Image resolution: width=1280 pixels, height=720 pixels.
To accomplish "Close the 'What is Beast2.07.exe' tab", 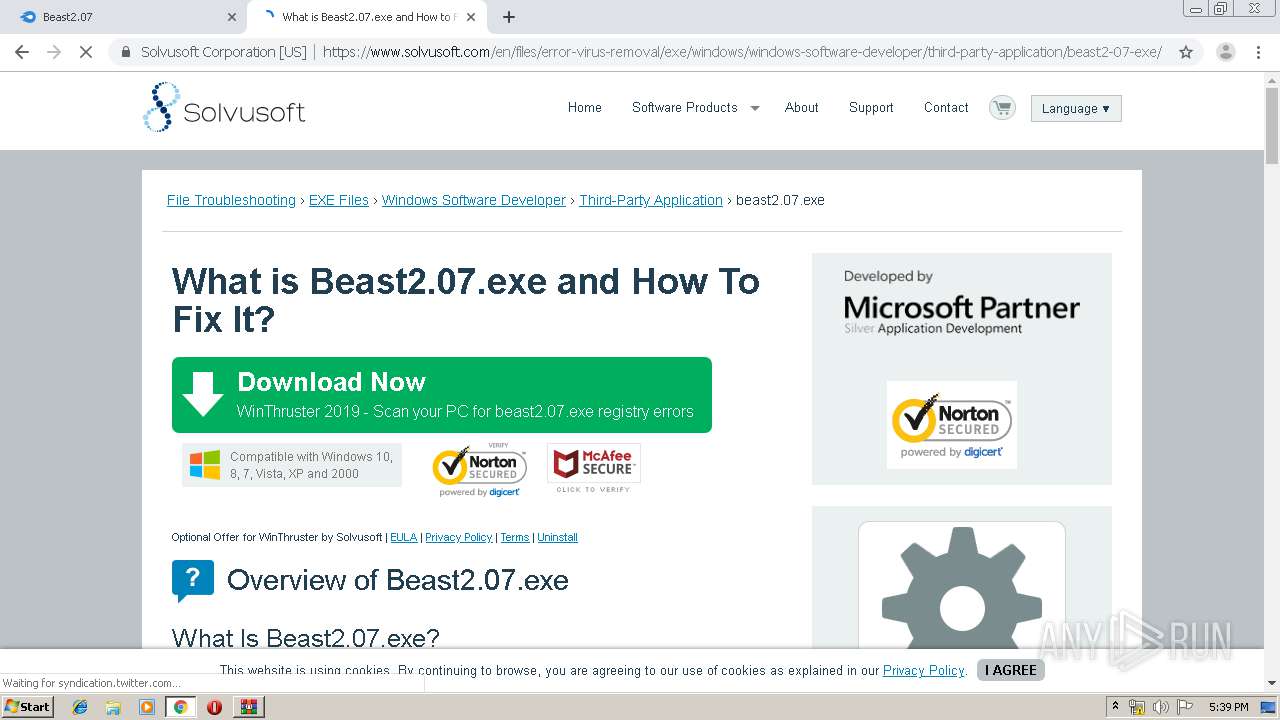I will pyautogui.click(x=473, y=17).
